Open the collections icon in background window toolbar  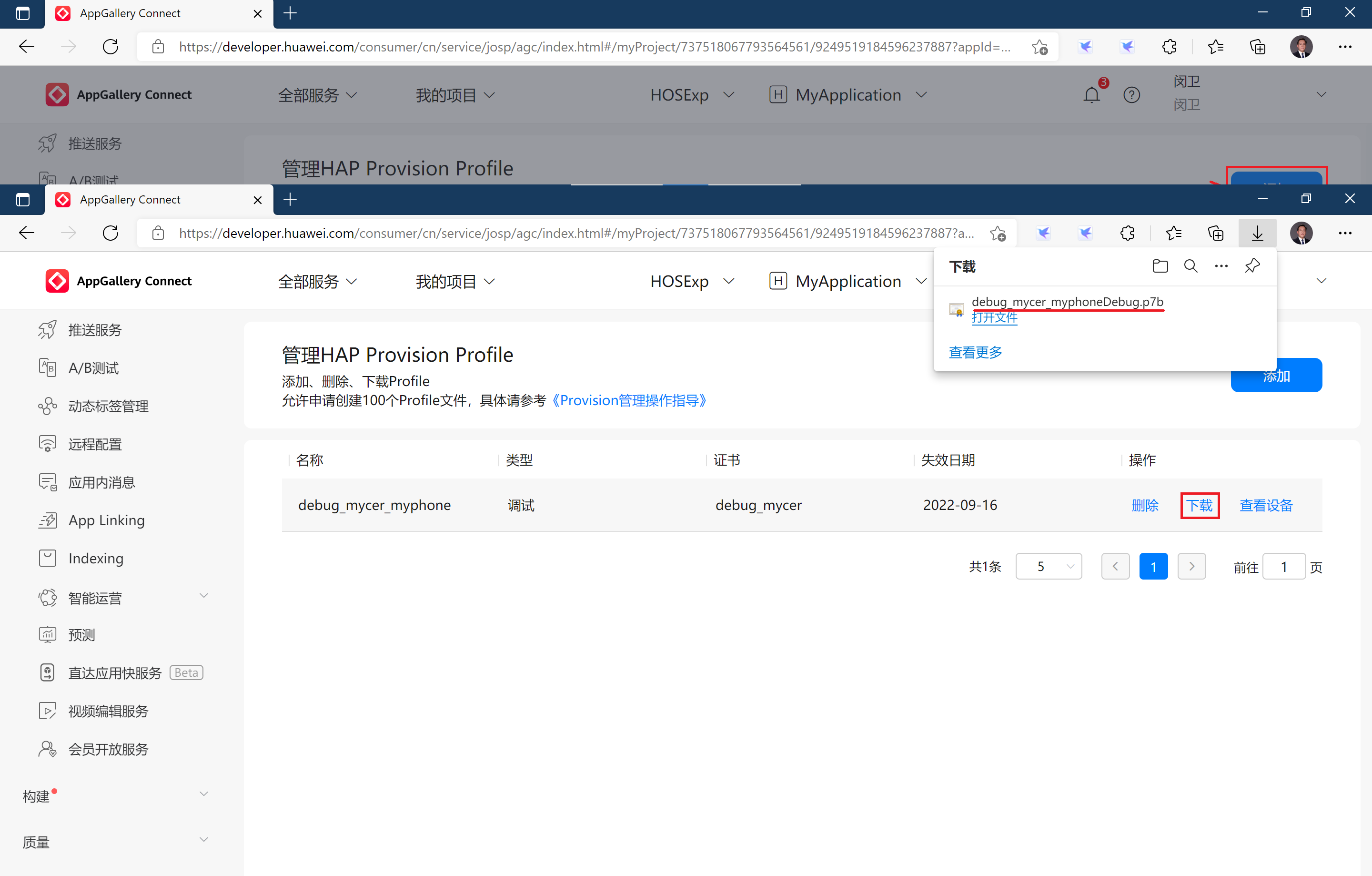pyautogui.click(x=1258, y=46)
